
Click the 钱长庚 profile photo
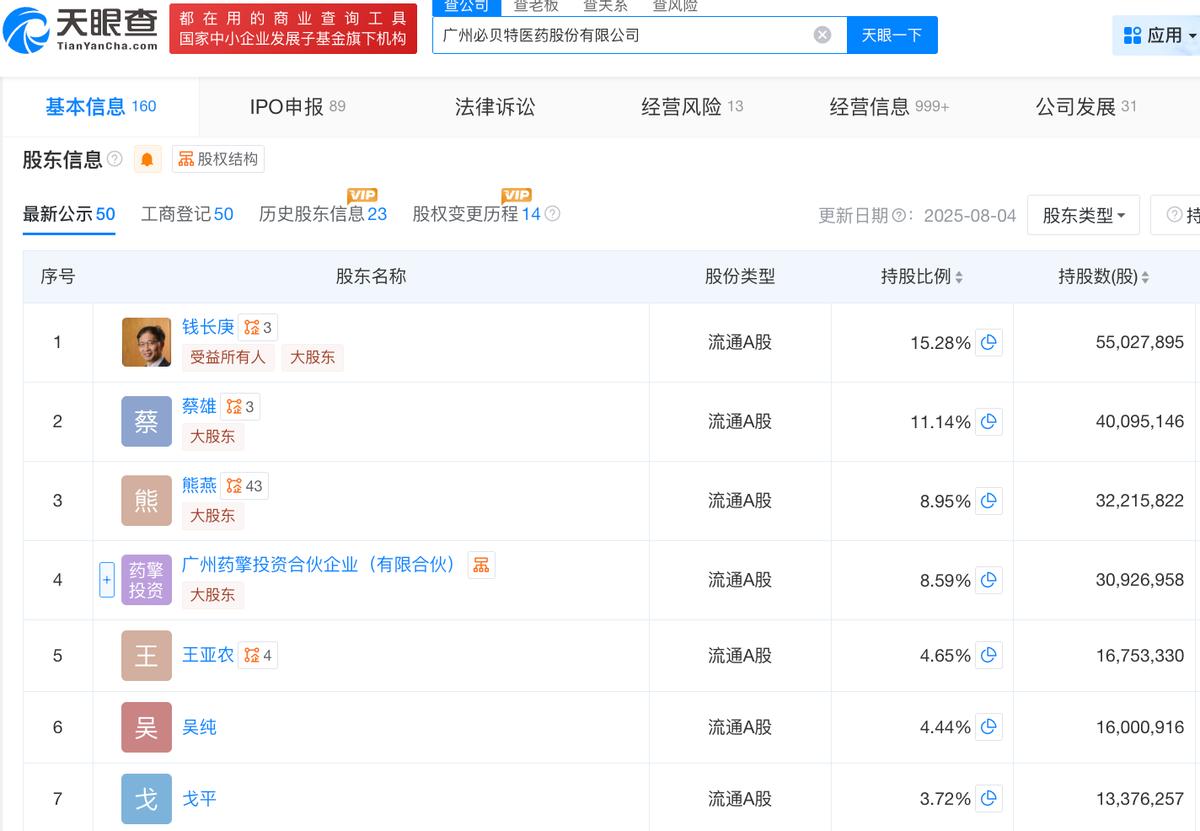coord(146,342)
